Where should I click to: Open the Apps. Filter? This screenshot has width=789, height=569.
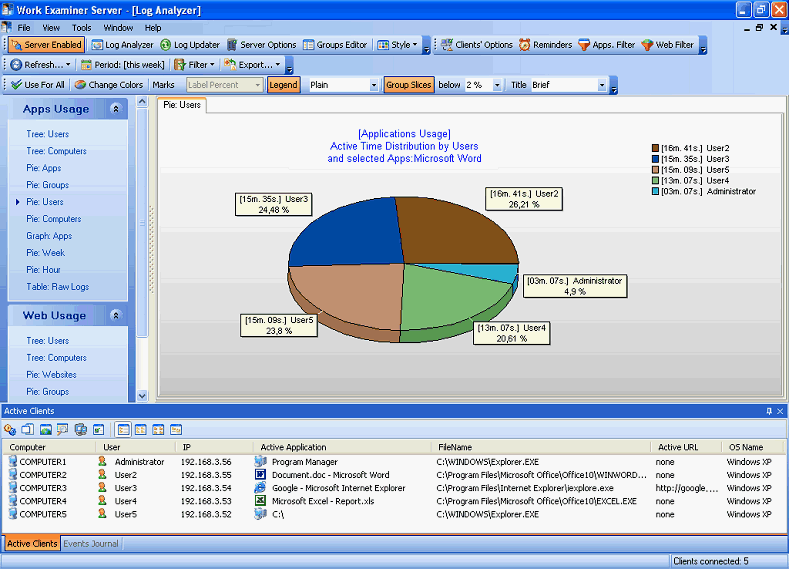tap(607, 45)
